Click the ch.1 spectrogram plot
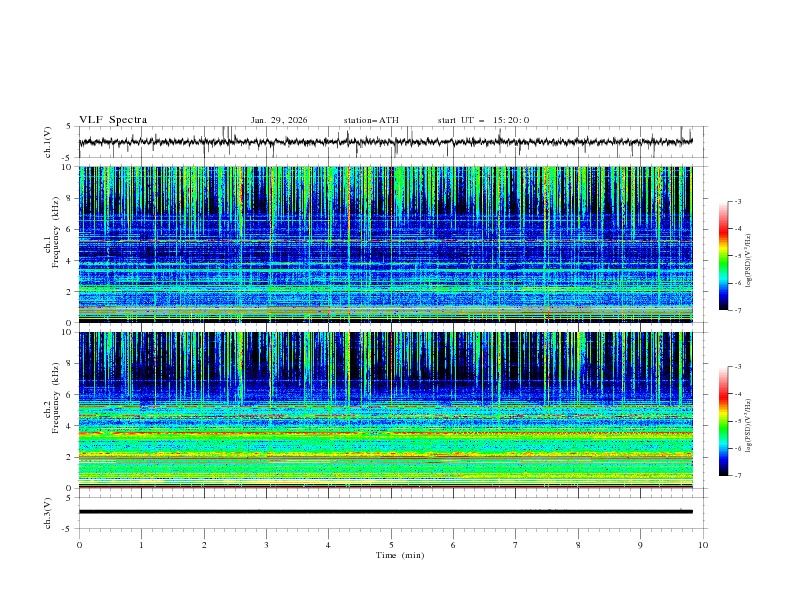The image size is (792, 612). click(390, 245)
